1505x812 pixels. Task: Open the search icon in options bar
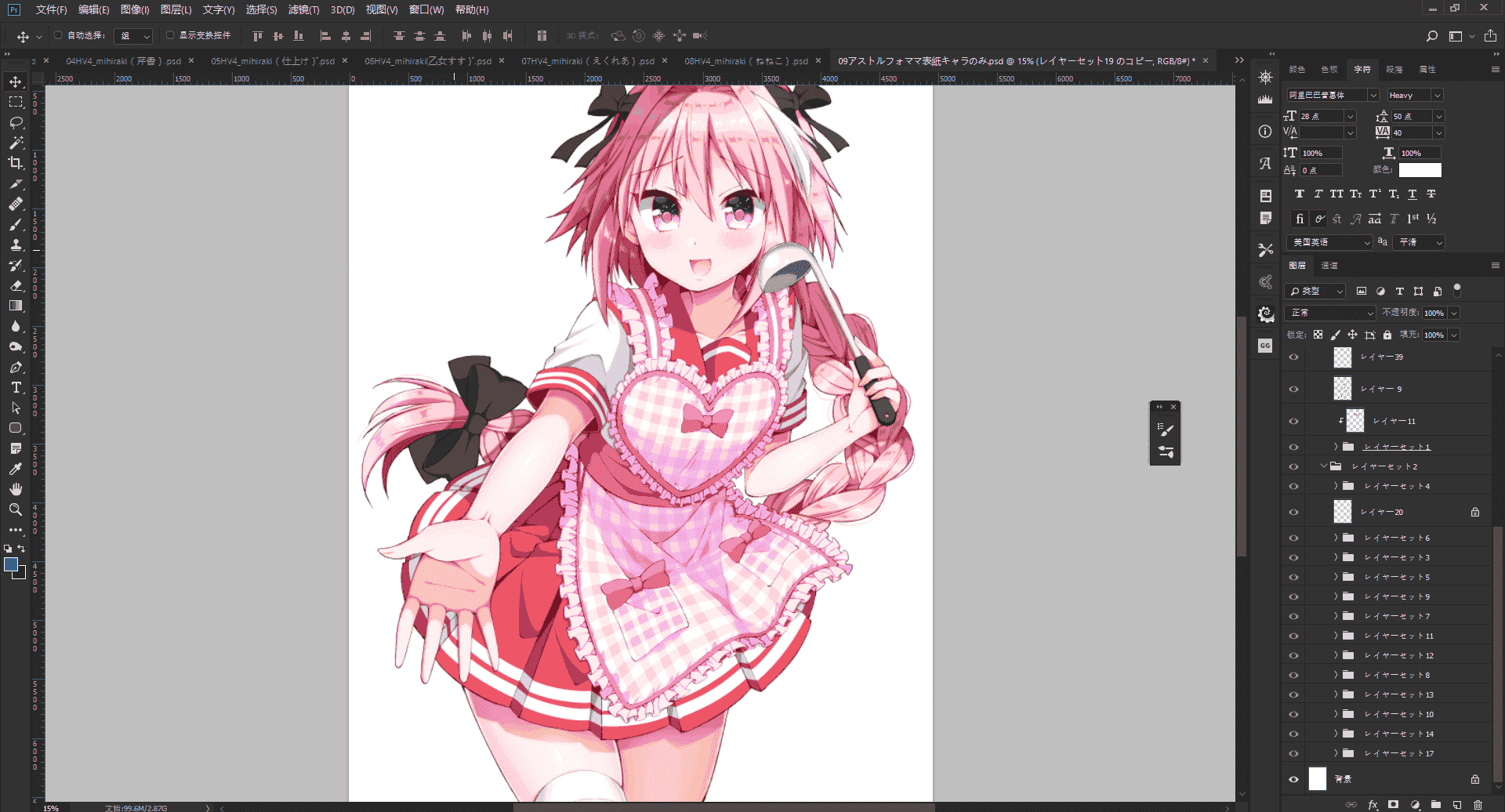click(x=1432, y=36)
